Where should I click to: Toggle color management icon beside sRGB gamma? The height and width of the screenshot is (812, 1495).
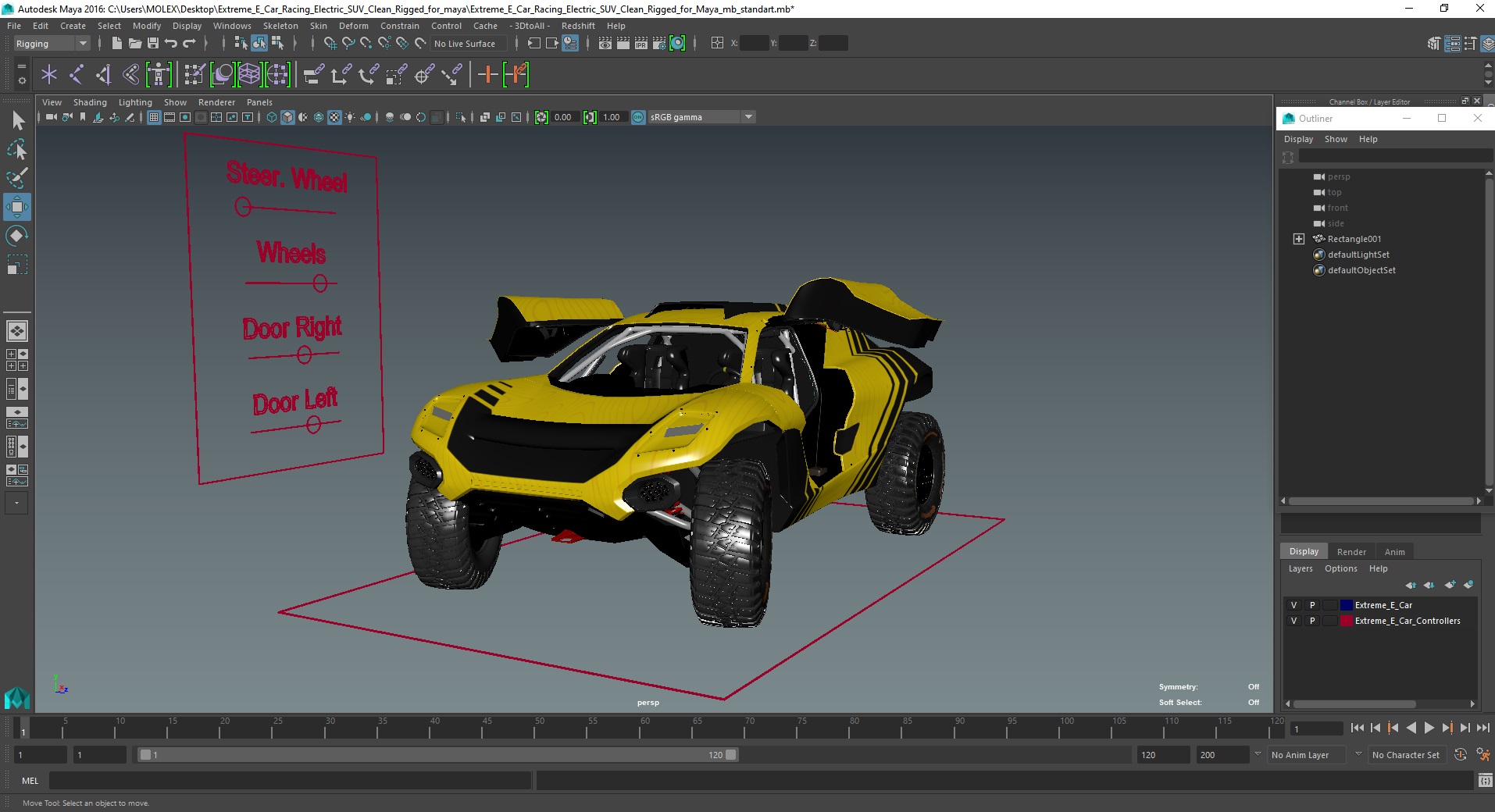[x=638, y=117]
